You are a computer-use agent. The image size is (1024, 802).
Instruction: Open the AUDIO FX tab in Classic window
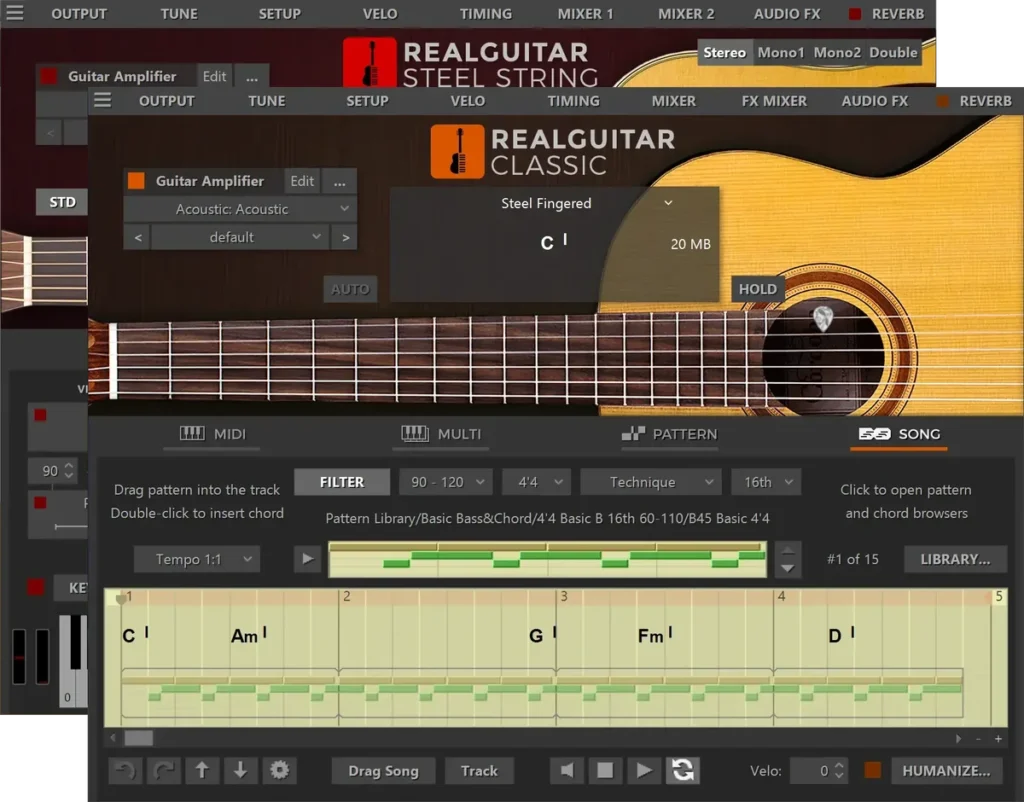pyautogui.click(x=874, y=101)
